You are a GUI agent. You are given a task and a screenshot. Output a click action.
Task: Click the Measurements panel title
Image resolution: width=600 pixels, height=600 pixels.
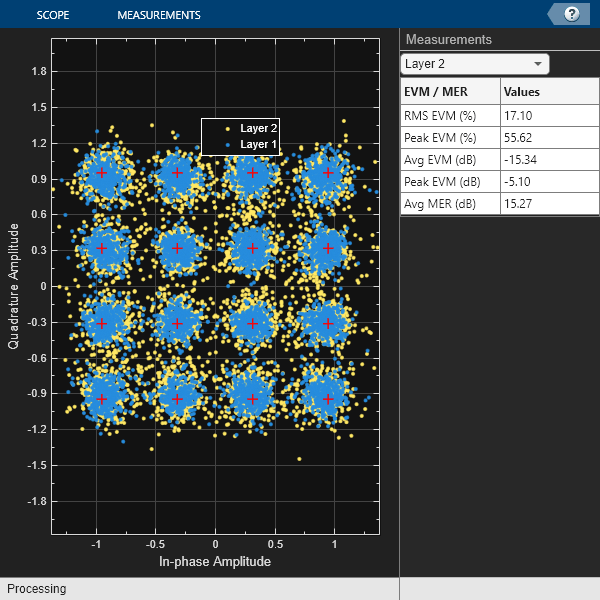pyautogui.click(x=448, y=39)
